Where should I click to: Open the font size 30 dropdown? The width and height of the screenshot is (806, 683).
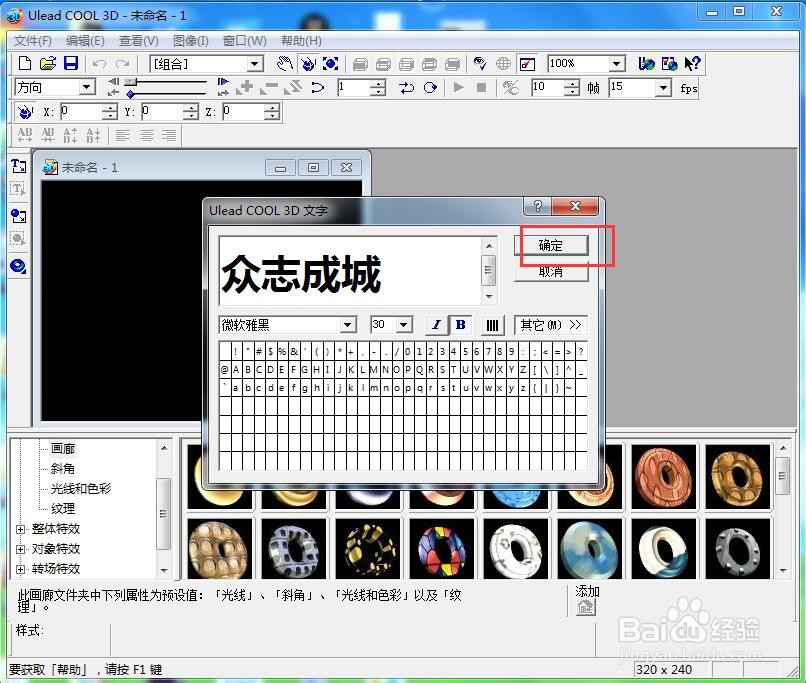coord(404,325)
